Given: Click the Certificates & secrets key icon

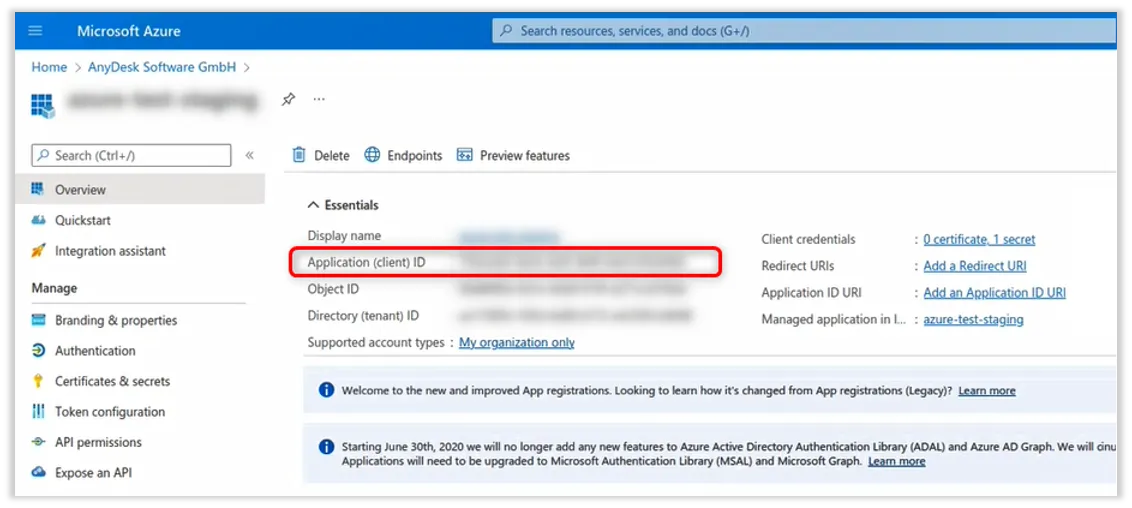Looking at the screenshot, I should click(39, 381).
